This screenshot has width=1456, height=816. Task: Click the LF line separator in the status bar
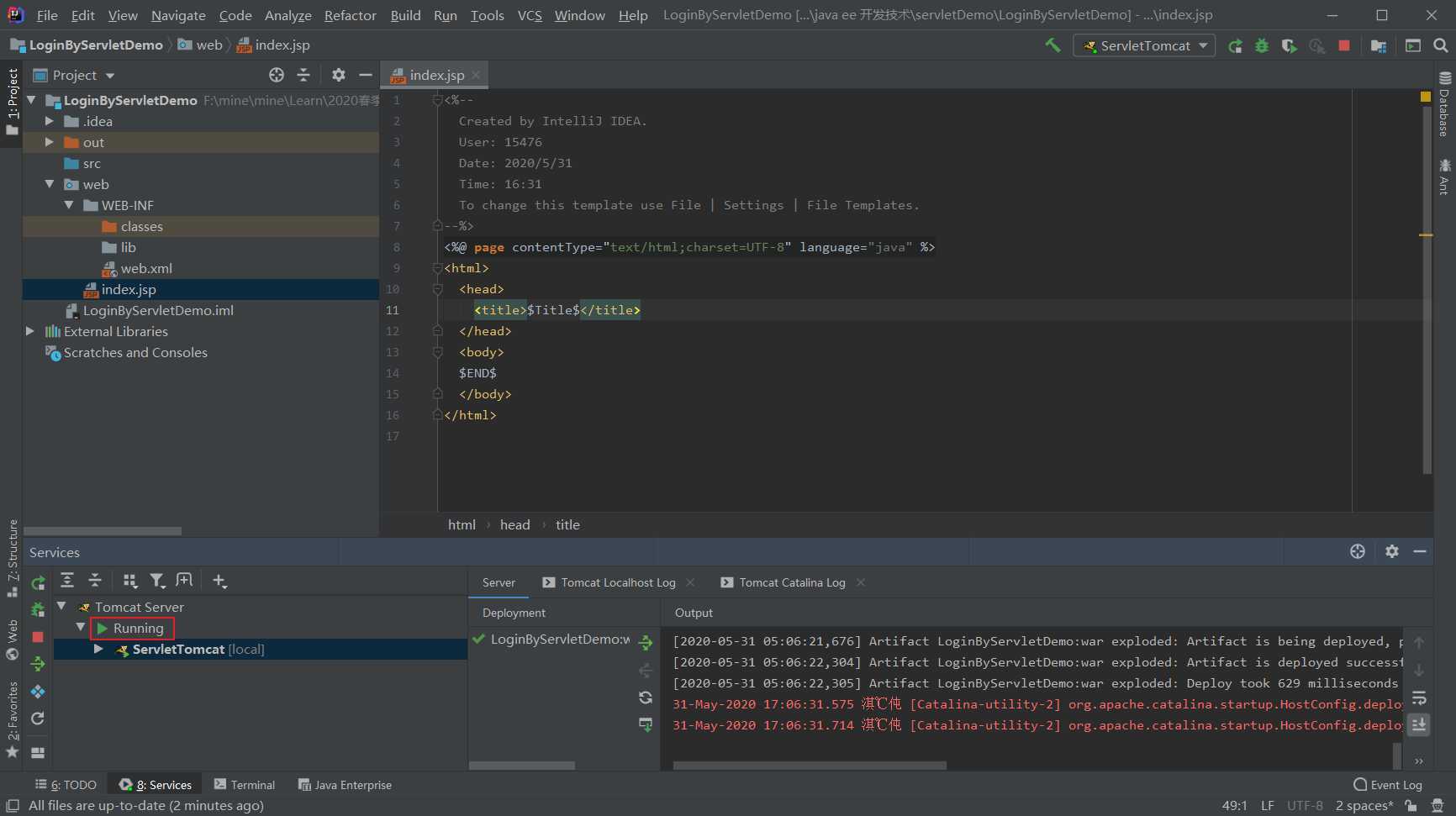(x=1267, y=805)
